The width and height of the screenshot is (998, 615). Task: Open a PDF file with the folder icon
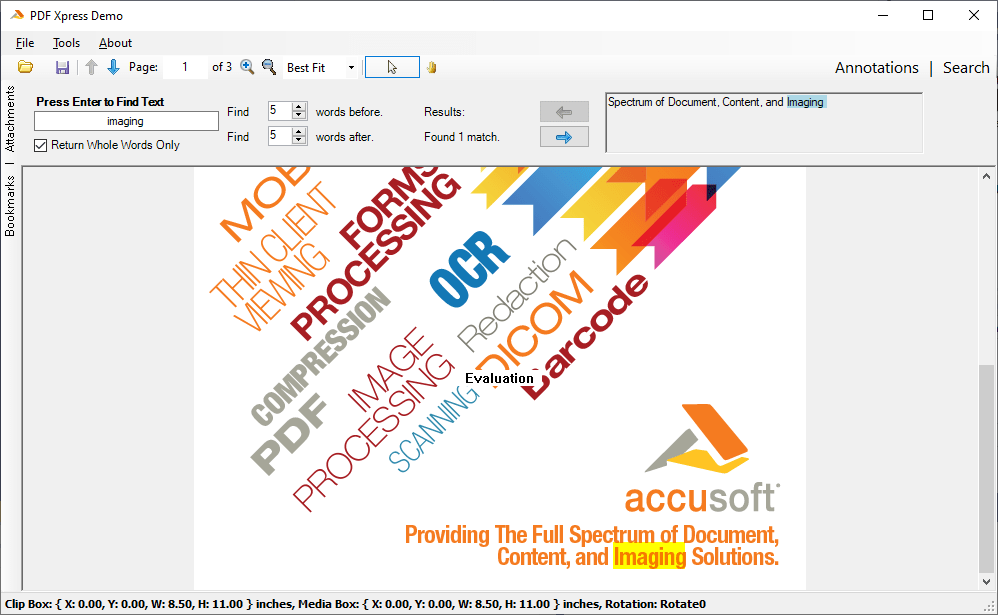(25, 67)
